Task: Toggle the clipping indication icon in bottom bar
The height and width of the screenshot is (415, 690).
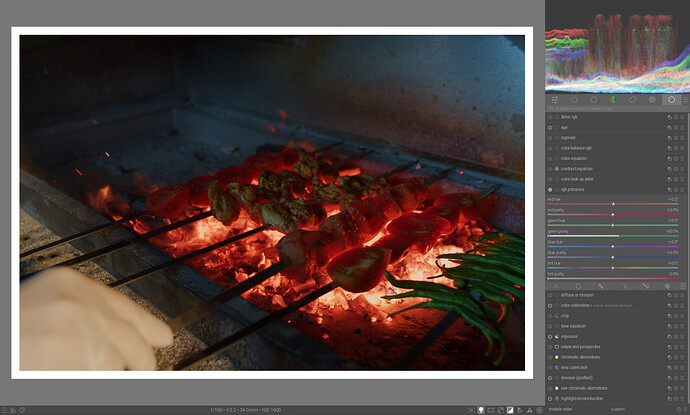Action: pos(510,410)
